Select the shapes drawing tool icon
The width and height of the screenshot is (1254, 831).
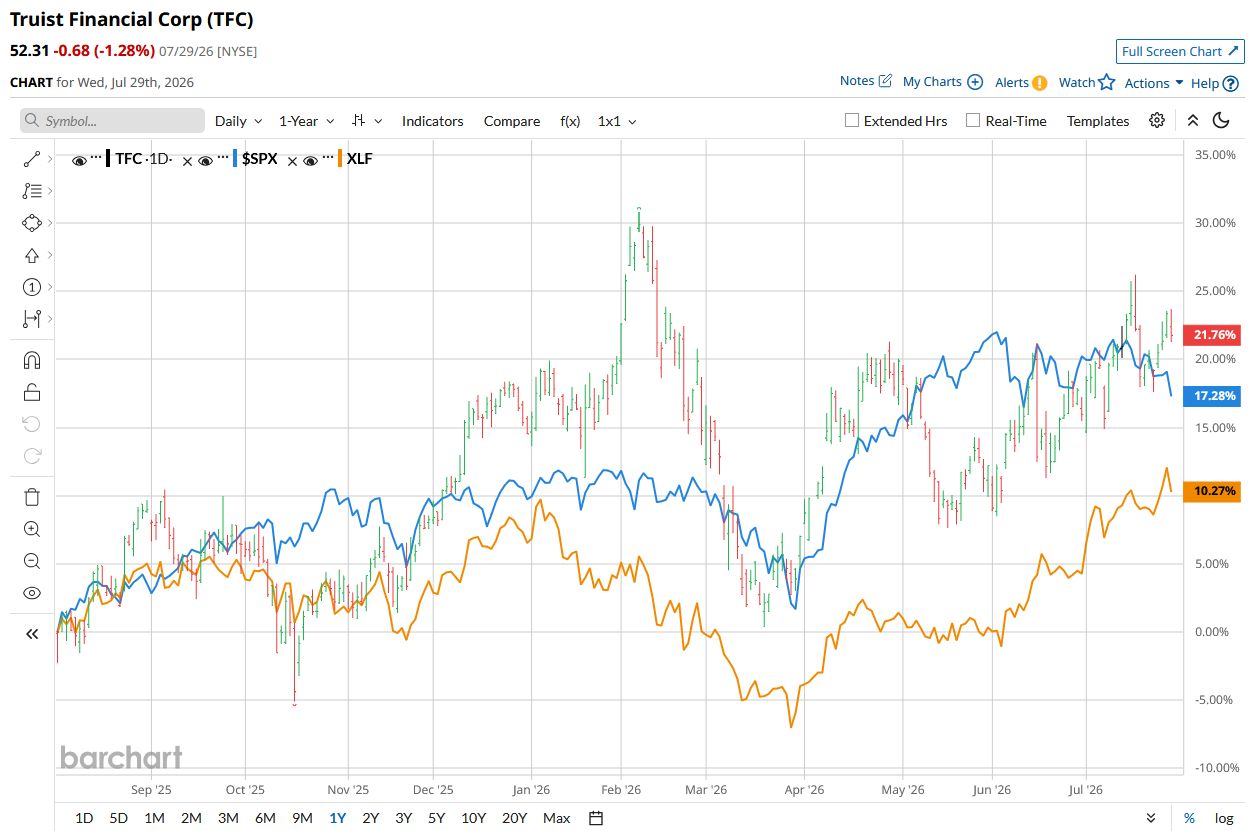(x=31, y=222)
